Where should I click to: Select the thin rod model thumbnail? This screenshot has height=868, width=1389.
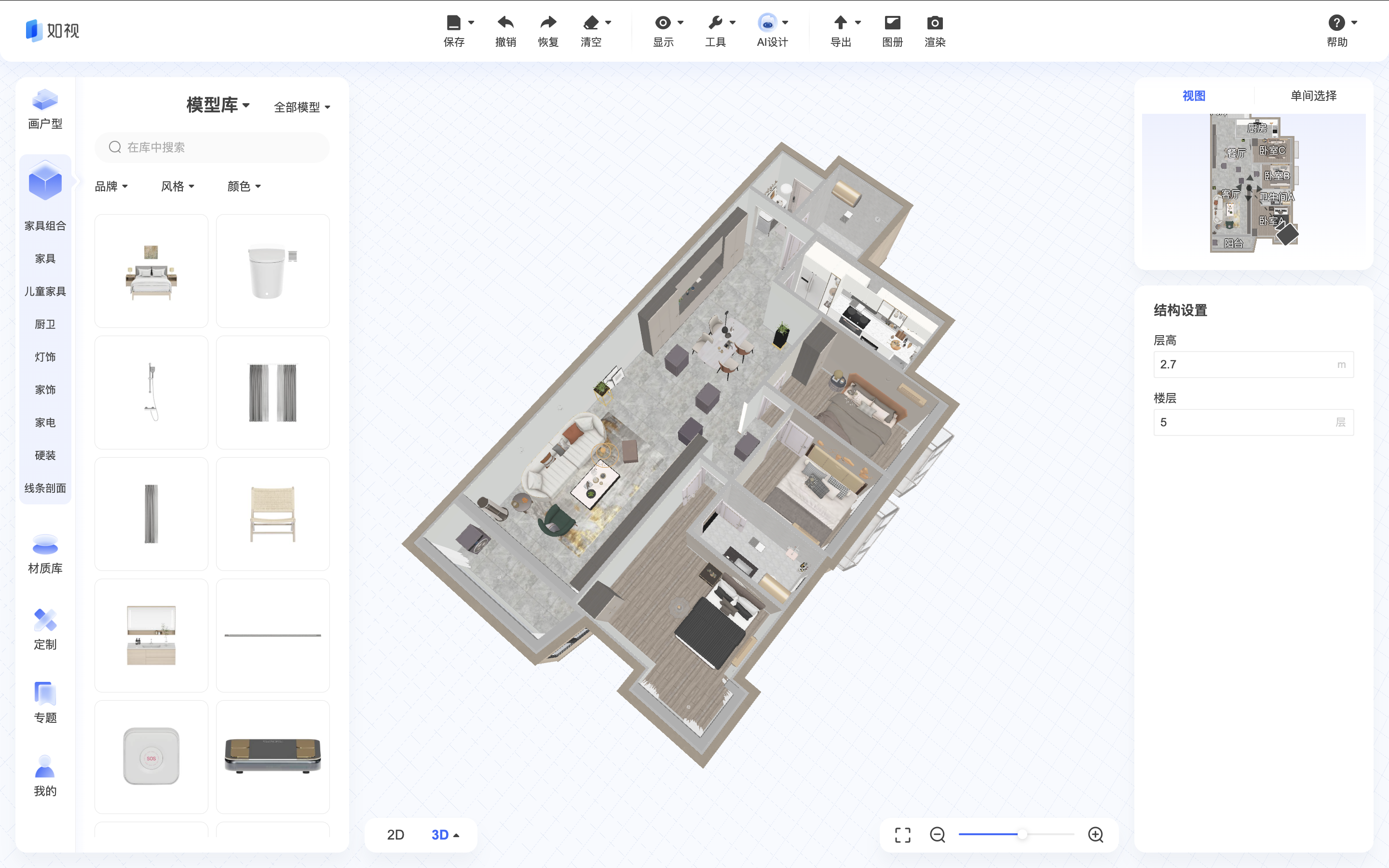click(x=272, y=636)
